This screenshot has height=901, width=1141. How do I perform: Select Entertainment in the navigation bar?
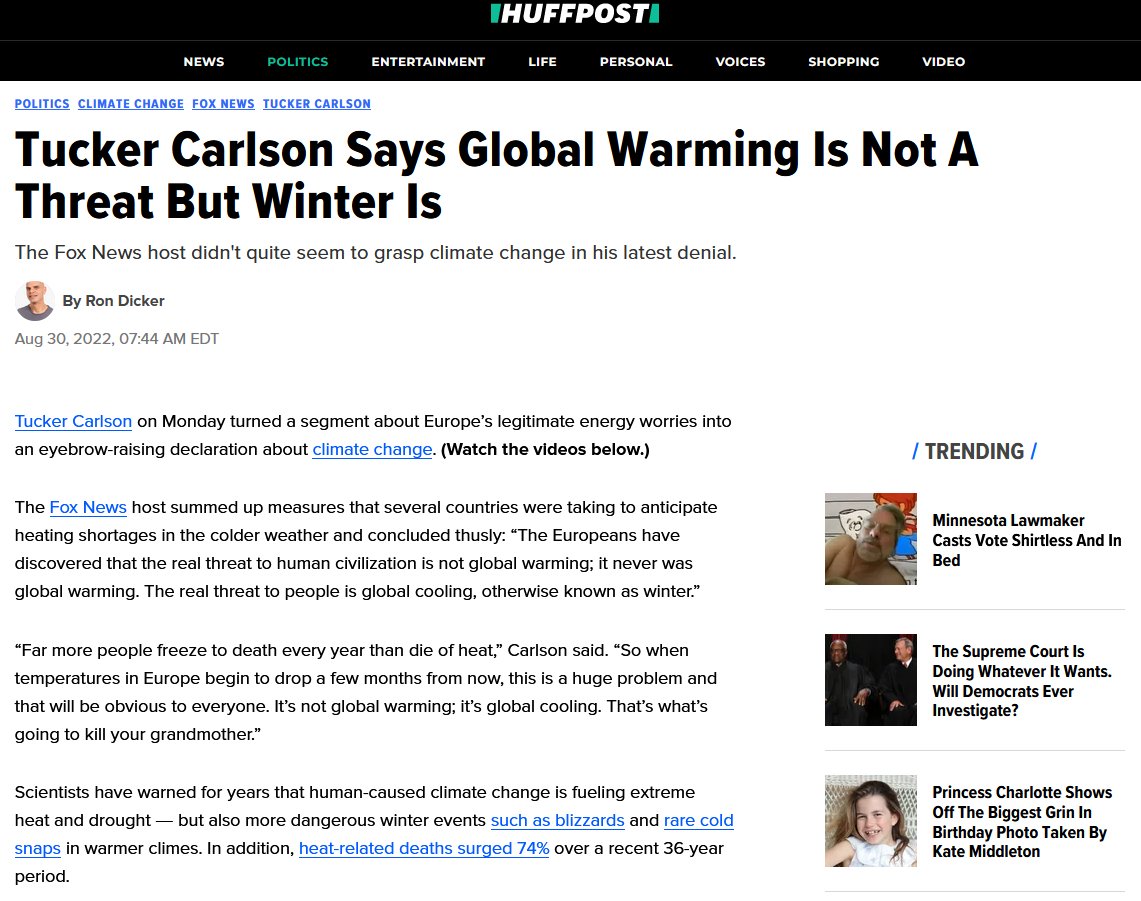428,62
